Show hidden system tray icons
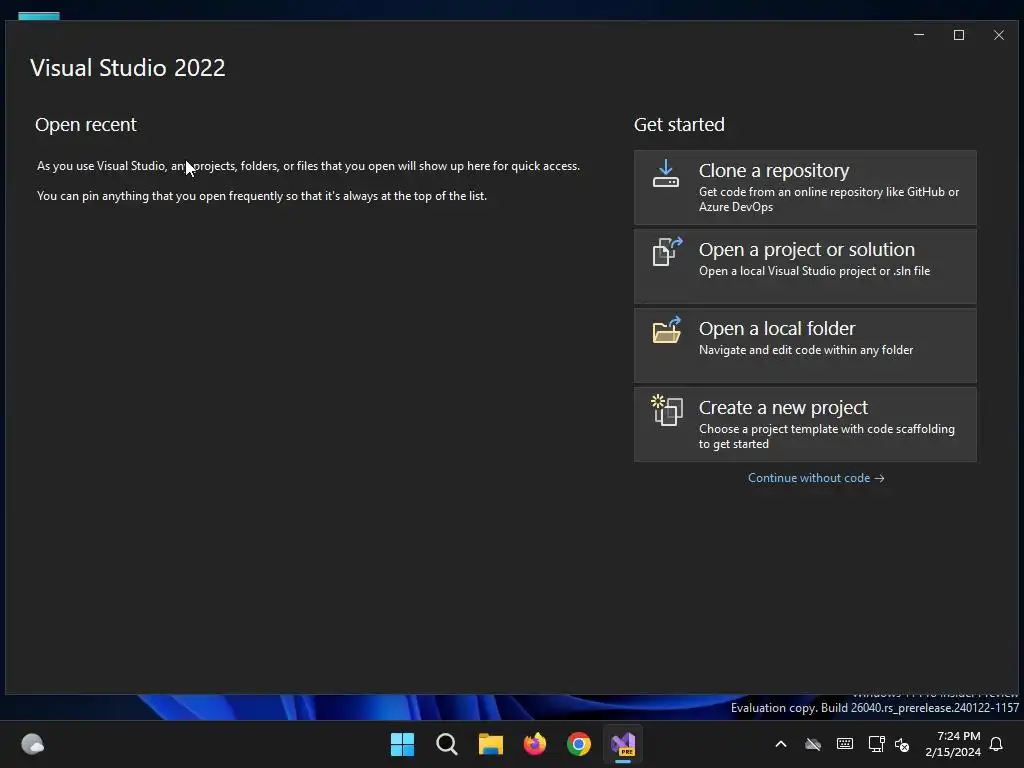Screen dimensions: 1024x768 (x=780, y=744)
